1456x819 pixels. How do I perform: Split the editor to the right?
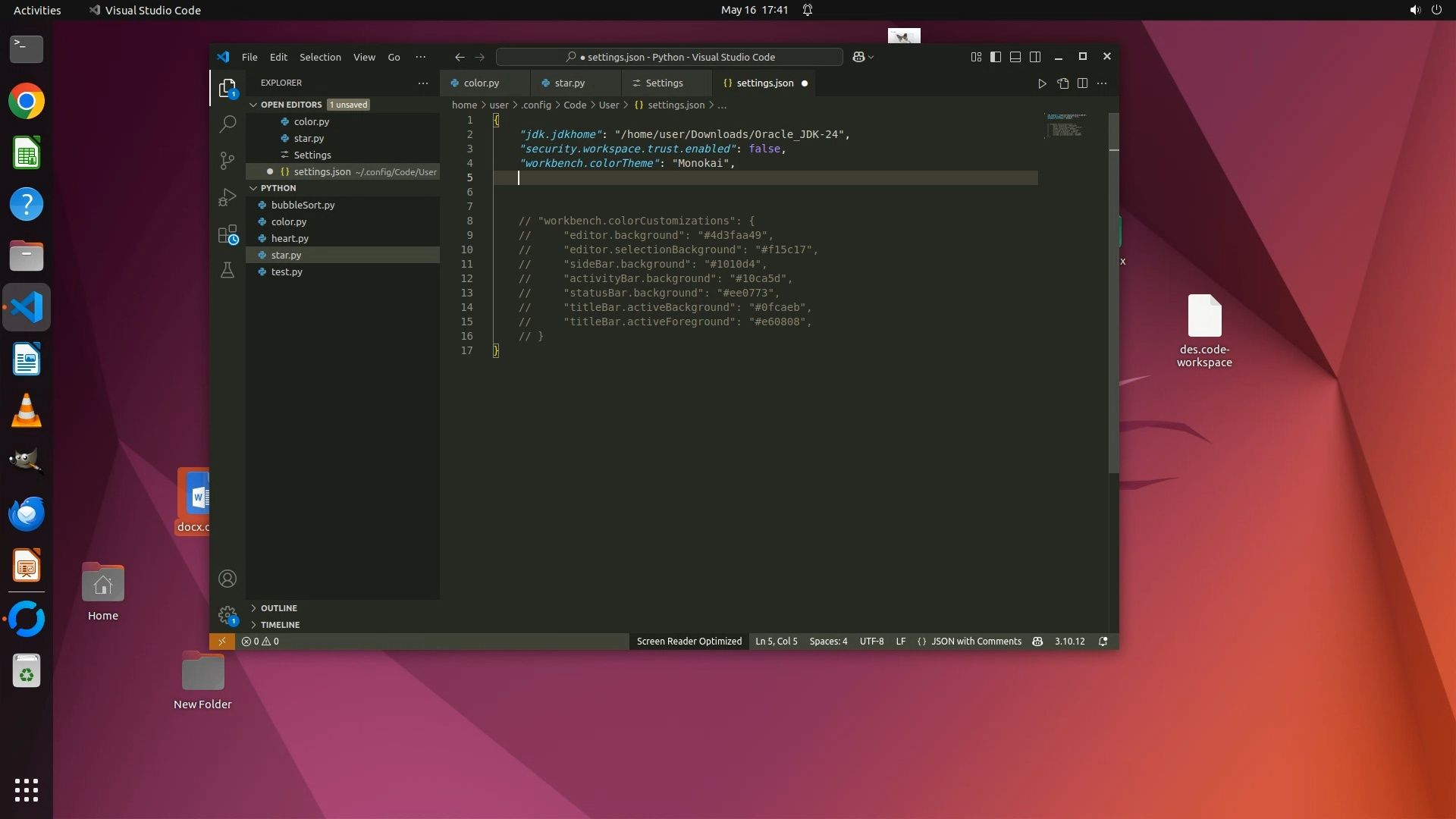tap(1082, 83)
